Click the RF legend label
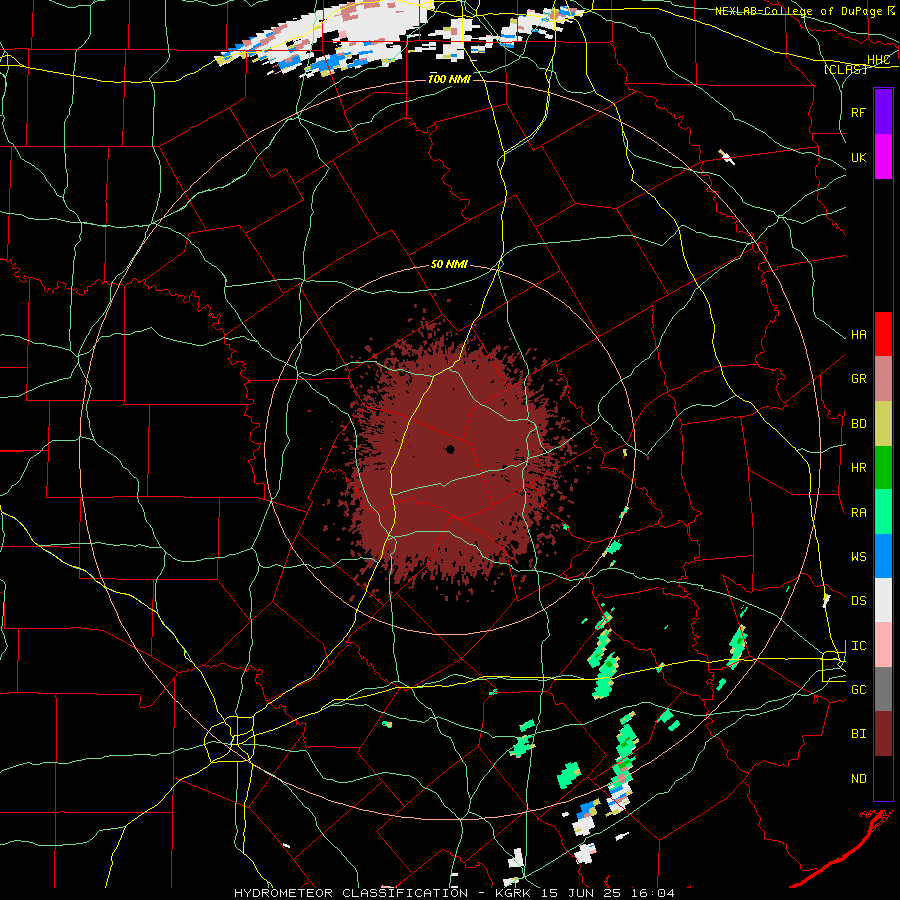This screenshot has height=900, width=900. [x=858, y=112]
